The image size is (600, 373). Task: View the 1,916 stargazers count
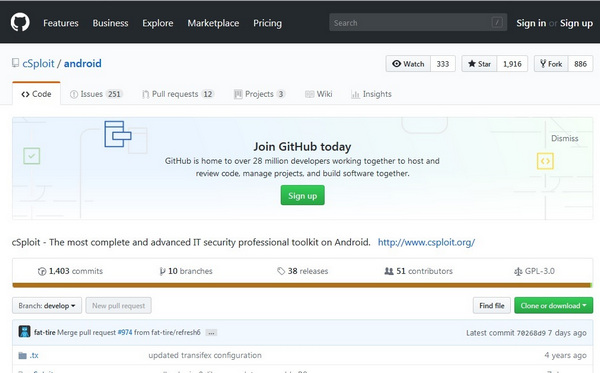coord(512,64)
